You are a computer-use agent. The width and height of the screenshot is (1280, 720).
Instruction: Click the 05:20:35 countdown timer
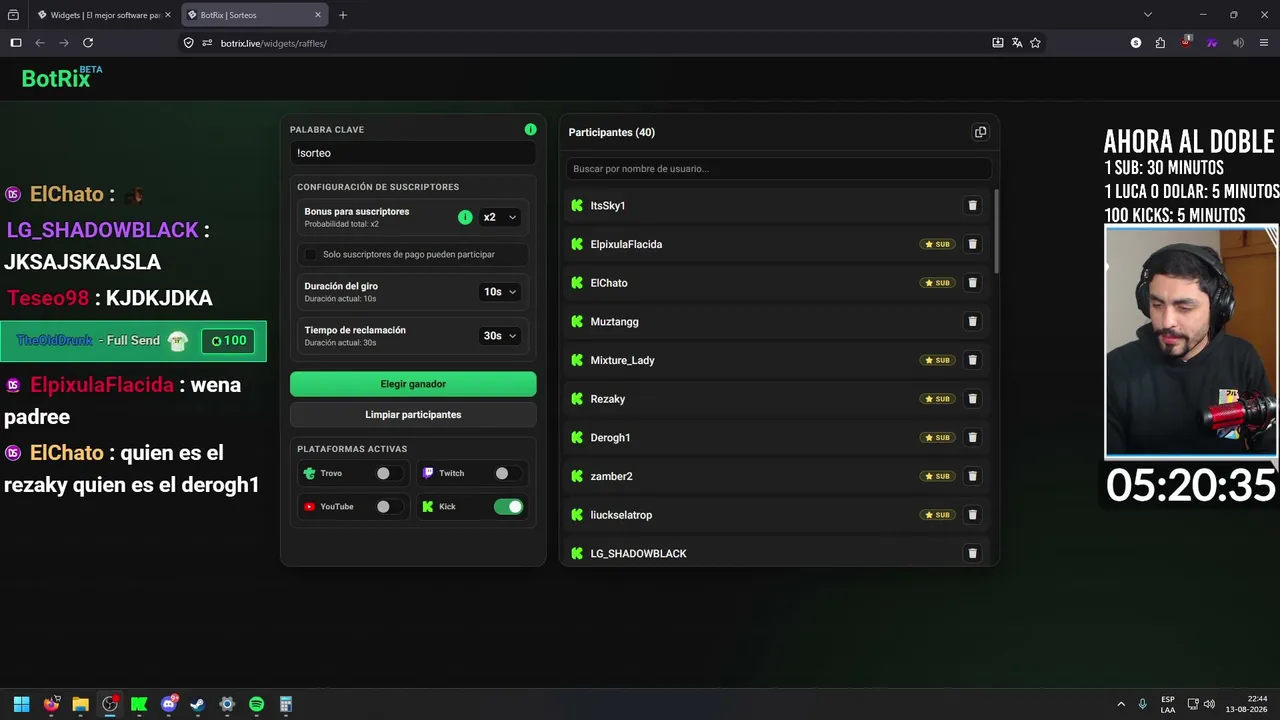1191,486
